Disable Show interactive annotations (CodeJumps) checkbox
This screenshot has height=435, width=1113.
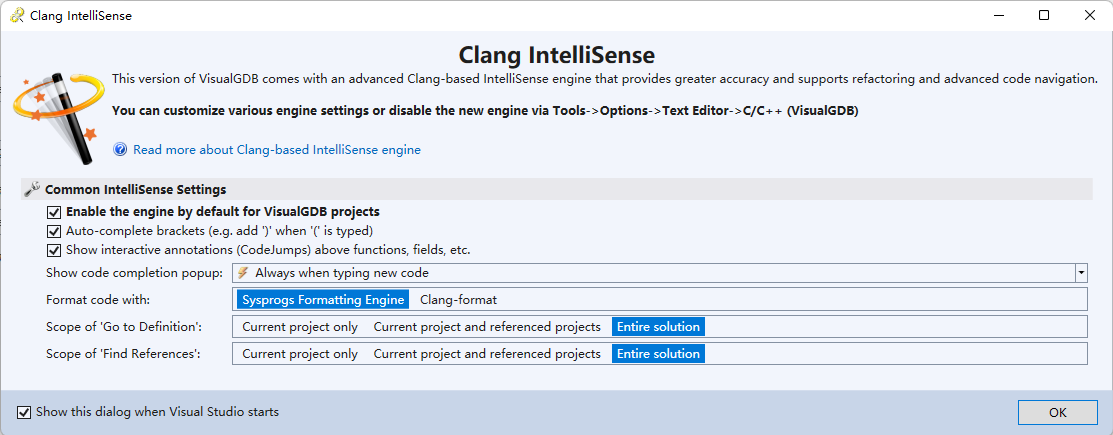(54, 250)
